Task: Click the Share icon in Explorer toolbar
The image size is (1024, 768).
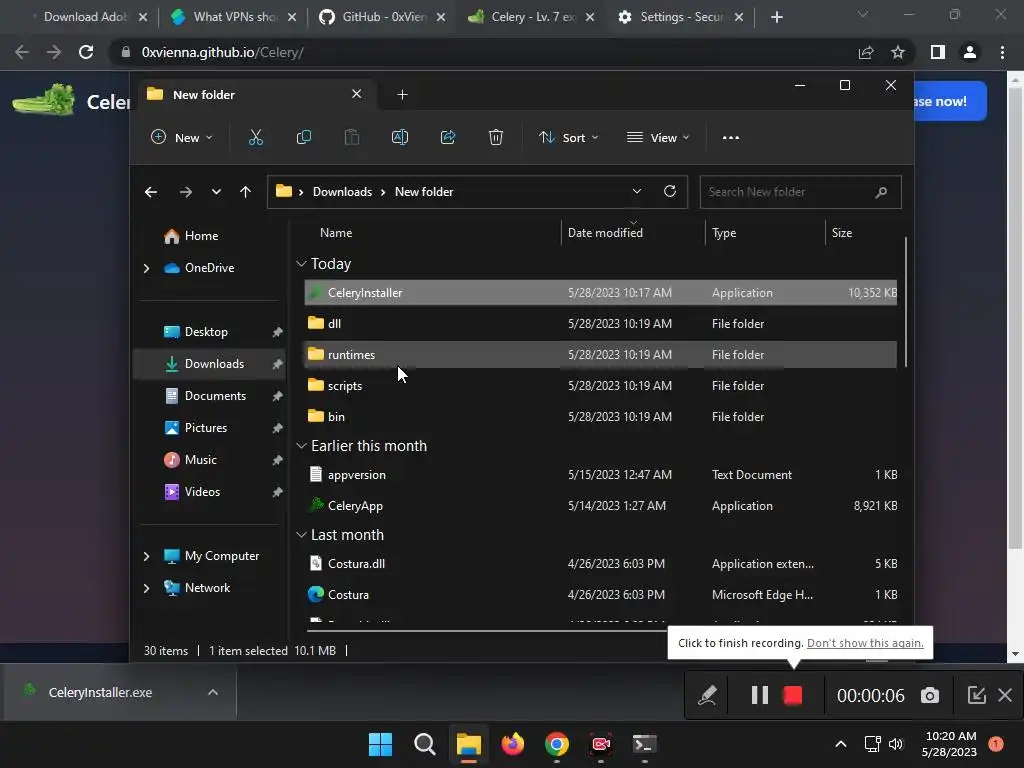Action: [448, 138]
